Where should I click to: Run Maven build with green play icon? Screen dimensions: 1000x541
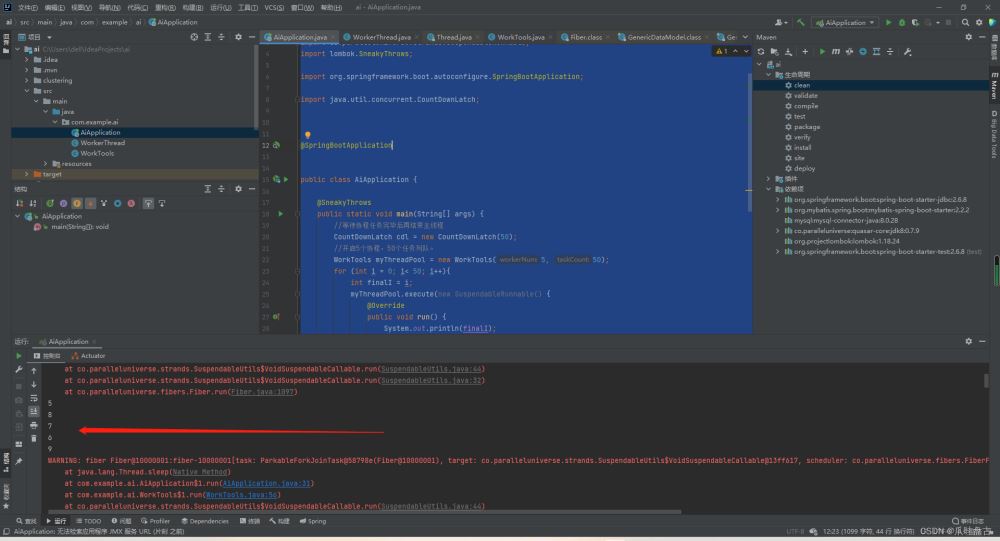[822, 52]
